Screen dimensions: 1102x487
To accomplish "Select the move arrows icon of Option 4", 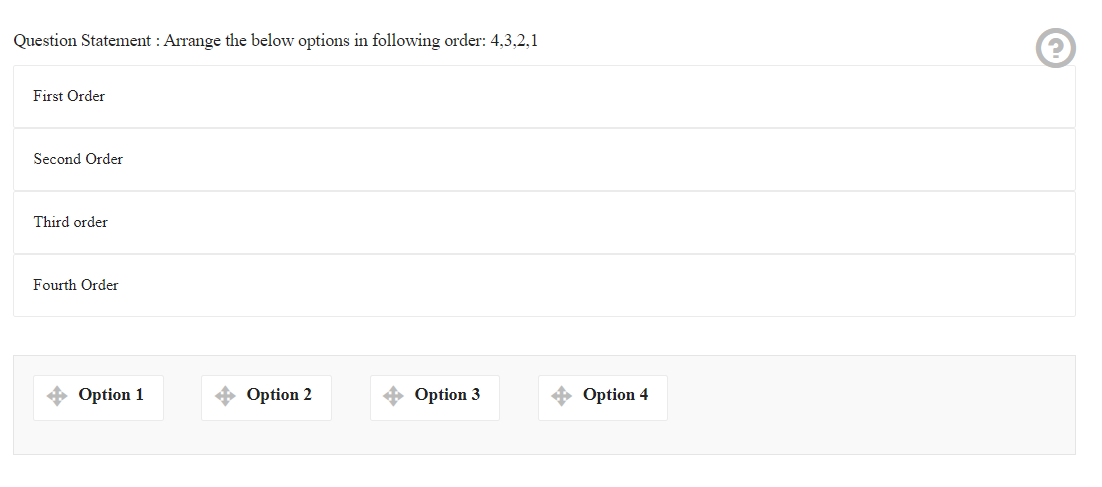I will [562, 396].
